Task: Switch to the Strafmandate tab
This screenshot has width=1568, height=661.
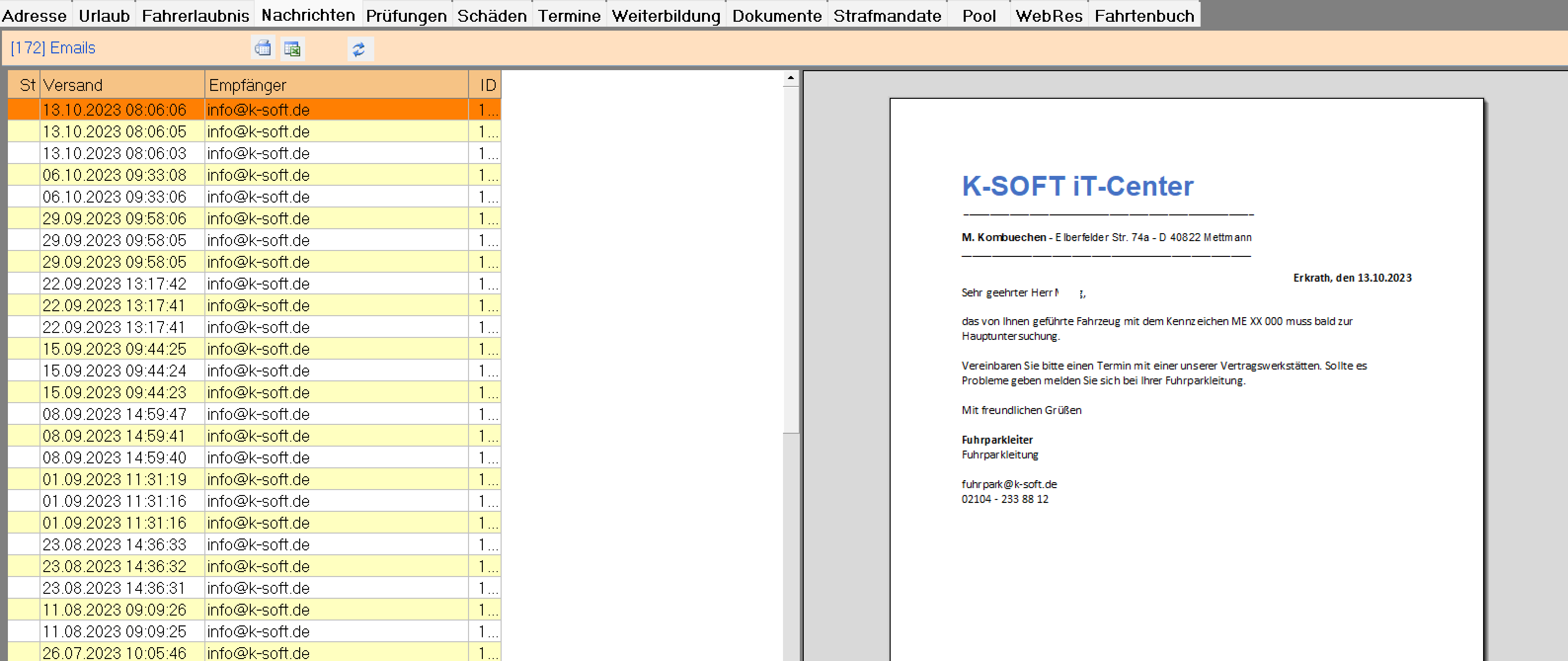Action: (887, 15)
